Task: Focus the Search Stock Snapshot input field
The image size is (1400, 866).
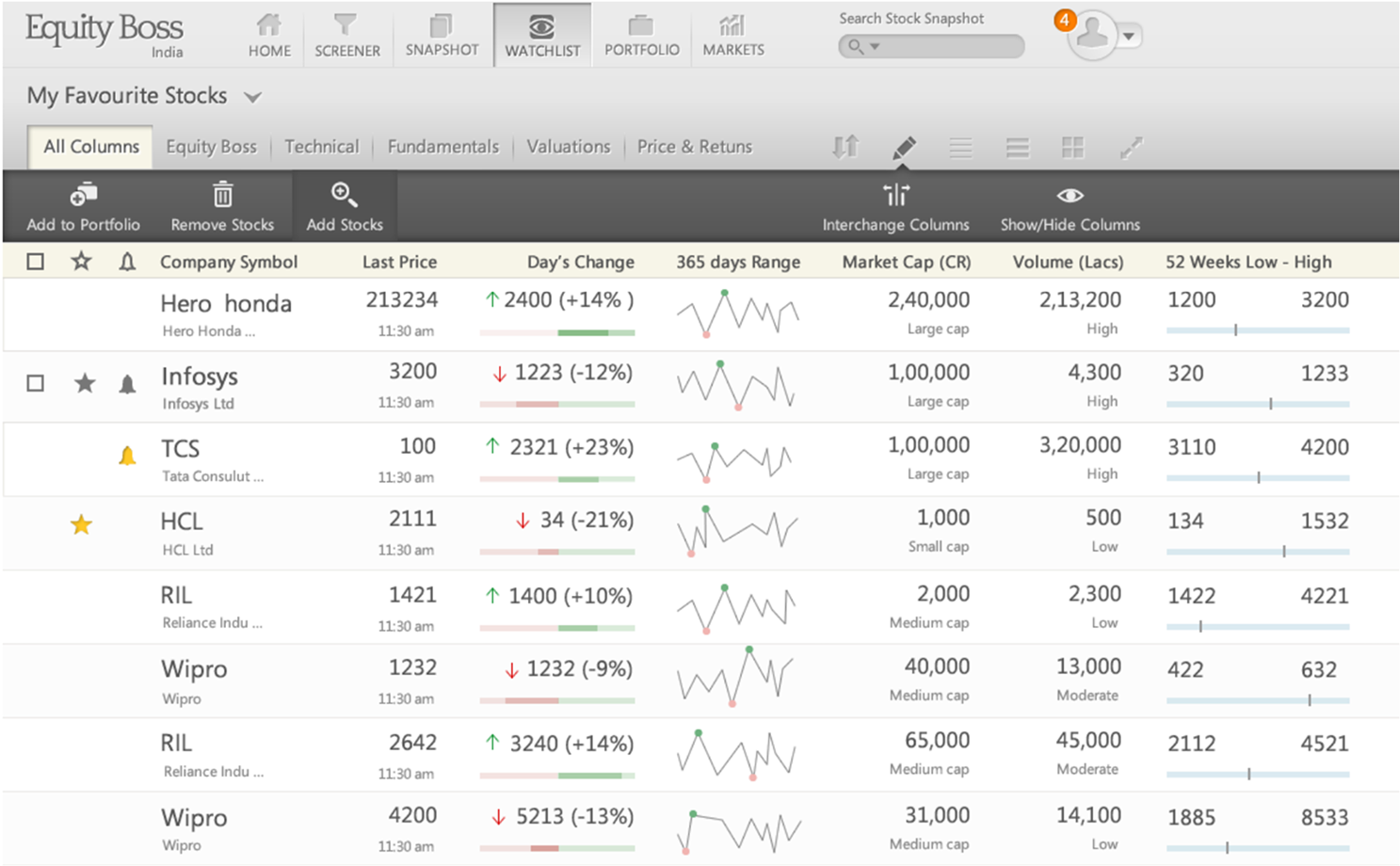Action: [931, 46]
